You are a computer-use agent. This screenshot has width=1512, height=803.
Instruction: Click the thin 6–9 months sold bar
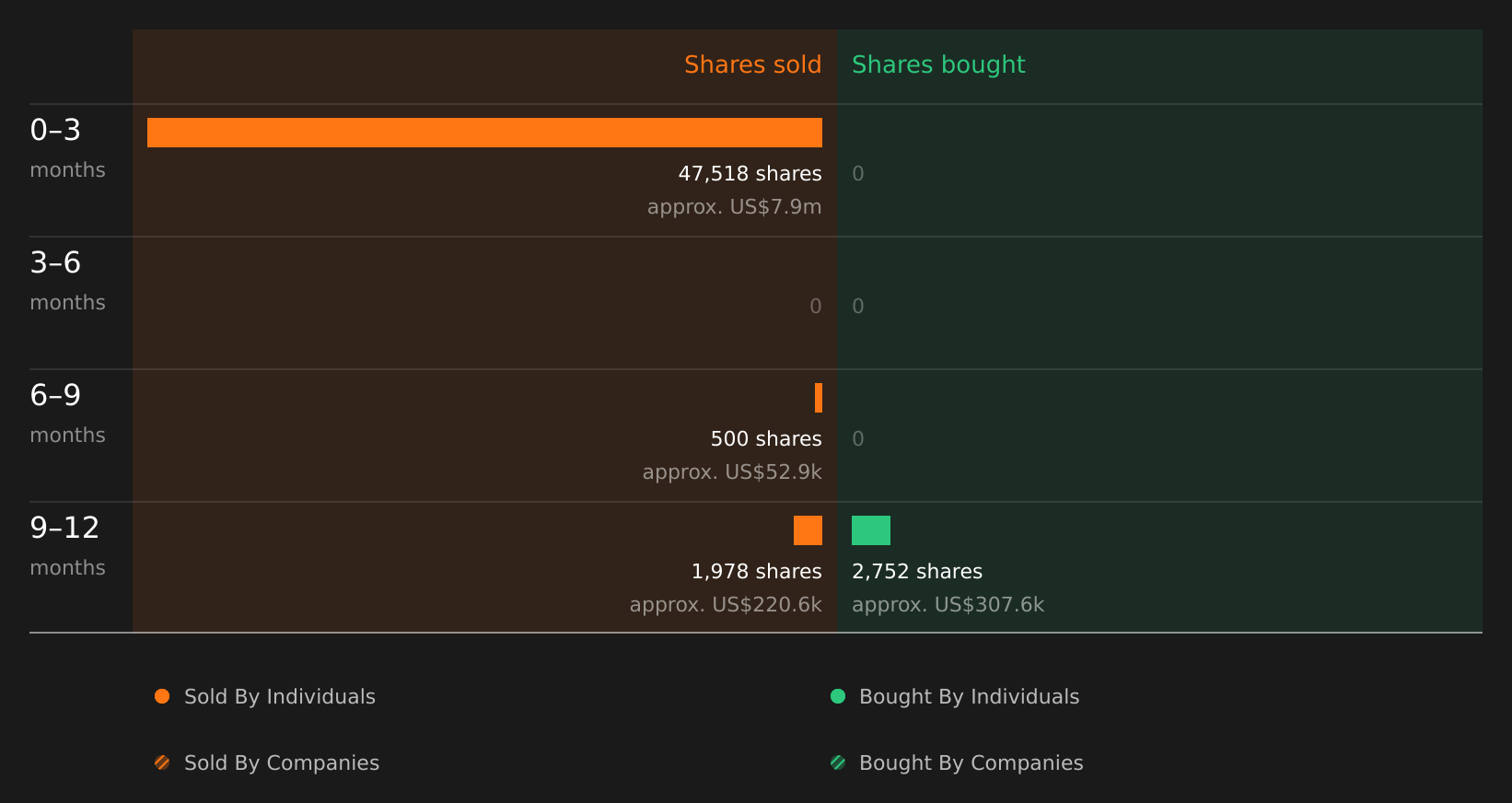[x=819, y=398]
